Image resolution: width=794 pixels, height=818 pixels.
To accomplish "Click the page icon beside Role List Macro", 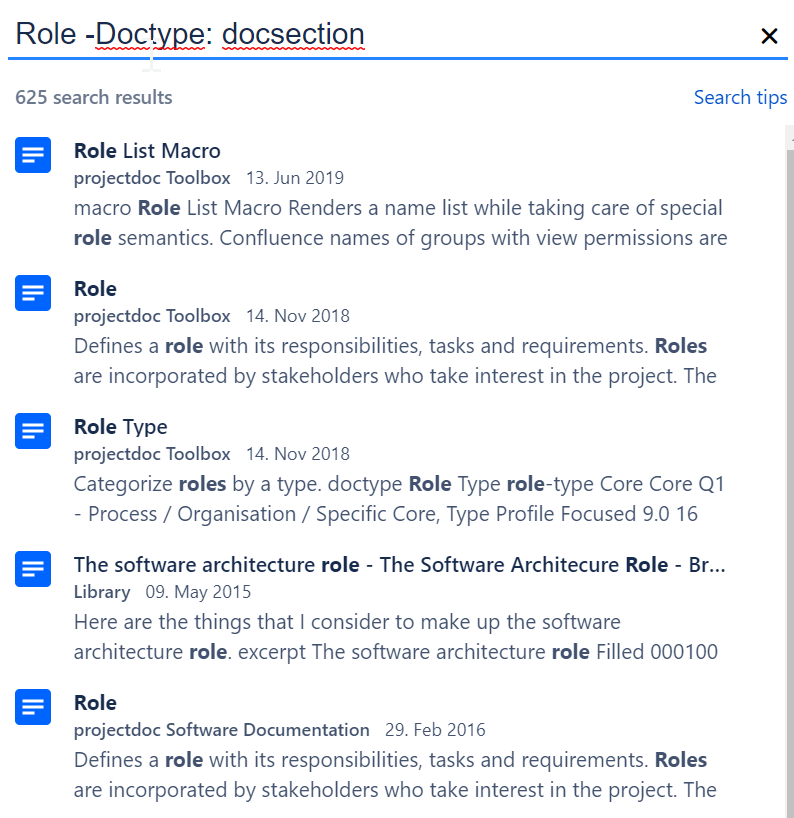I will [33, 155].
